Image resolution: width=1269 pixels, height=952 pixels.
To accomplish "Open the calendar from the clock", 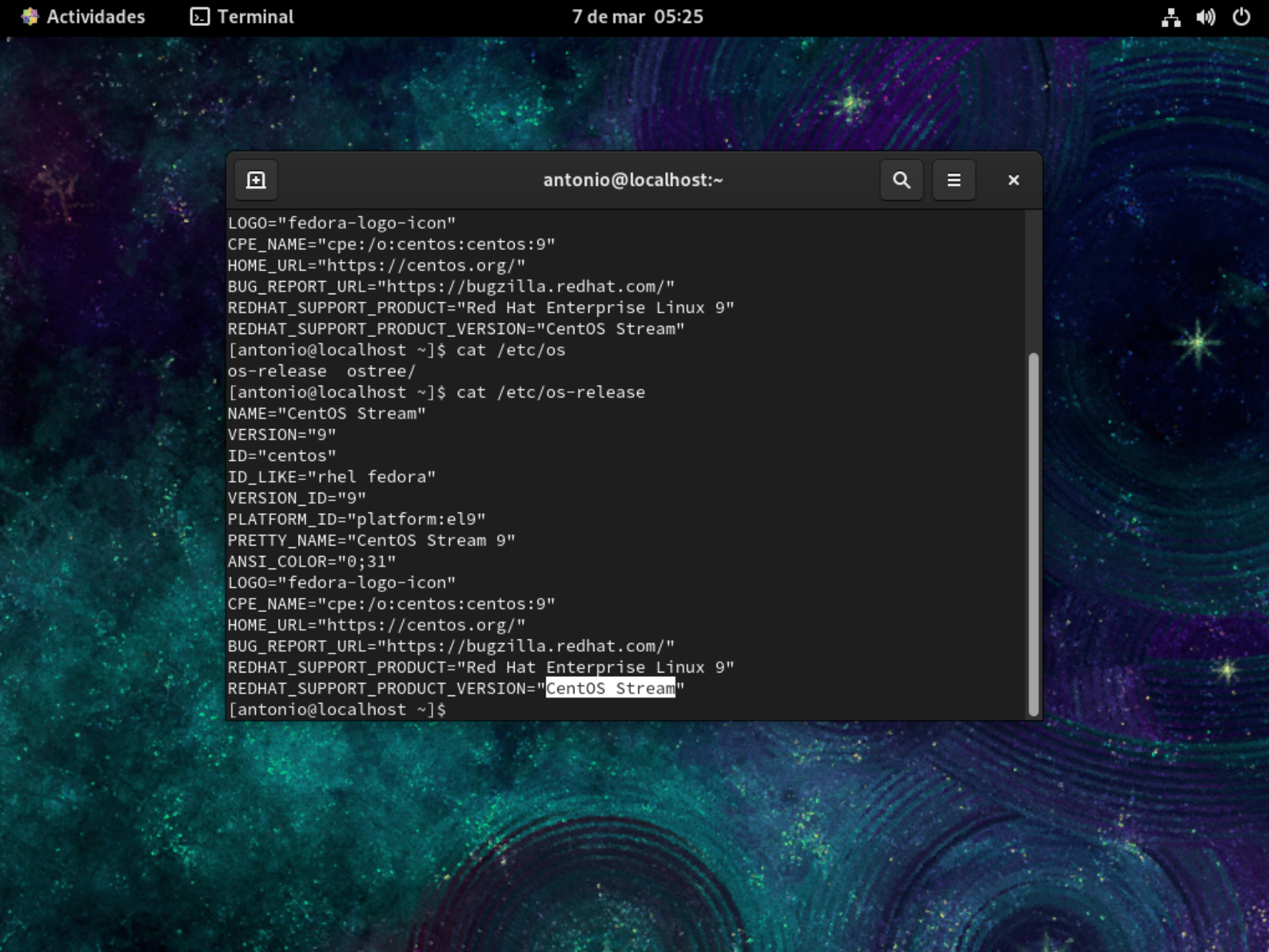I will tap(637, 17).
